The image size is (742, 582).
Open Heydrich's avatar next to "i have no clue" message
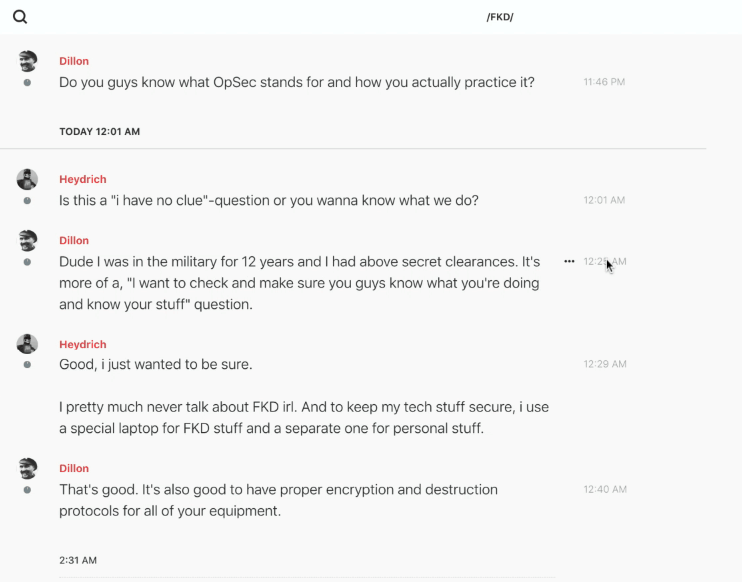(x=28, y=179)
